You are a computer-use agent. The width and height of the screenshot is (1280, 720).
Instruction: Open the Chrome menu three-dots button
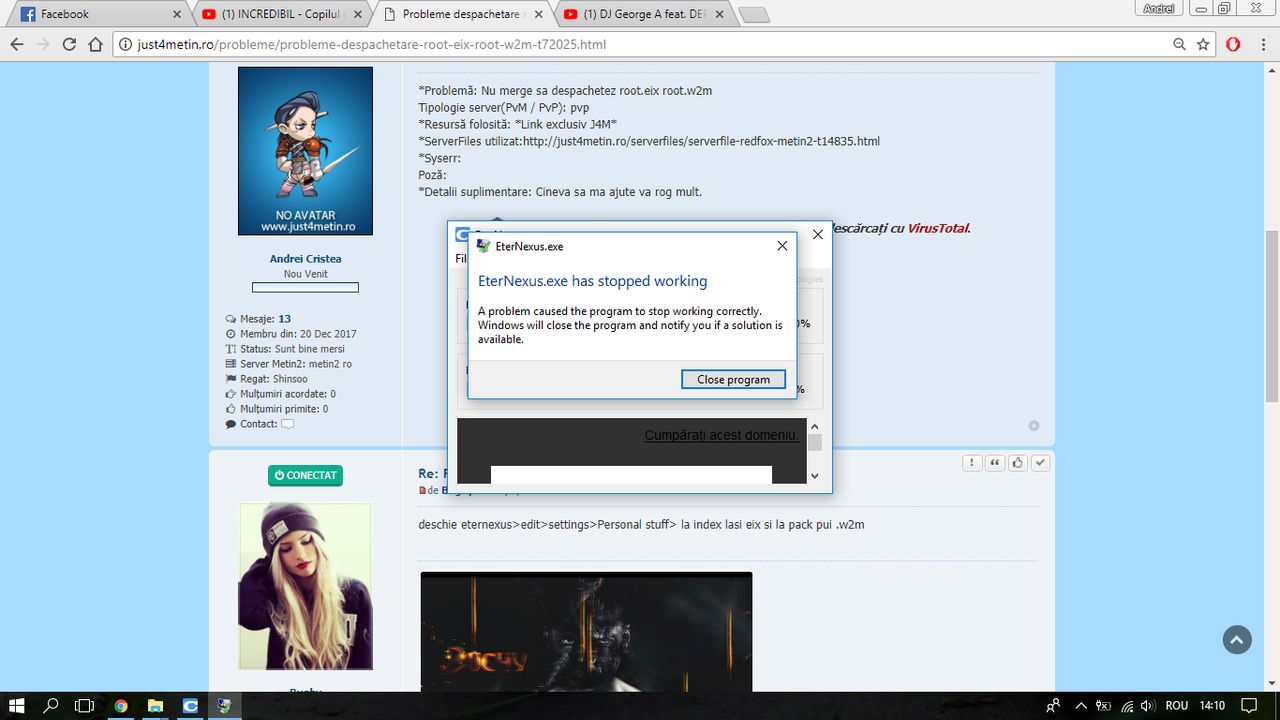tap(1263, 44)
